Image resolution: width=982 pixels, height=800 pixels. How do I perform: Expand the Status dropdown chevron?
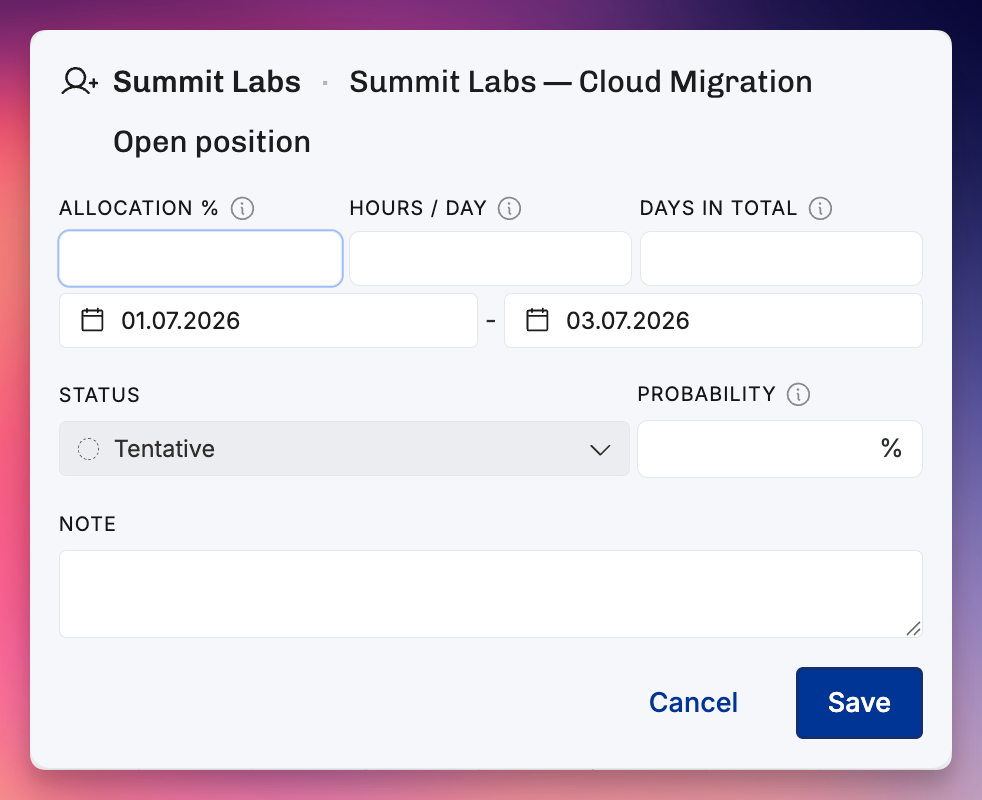[600, 450]
